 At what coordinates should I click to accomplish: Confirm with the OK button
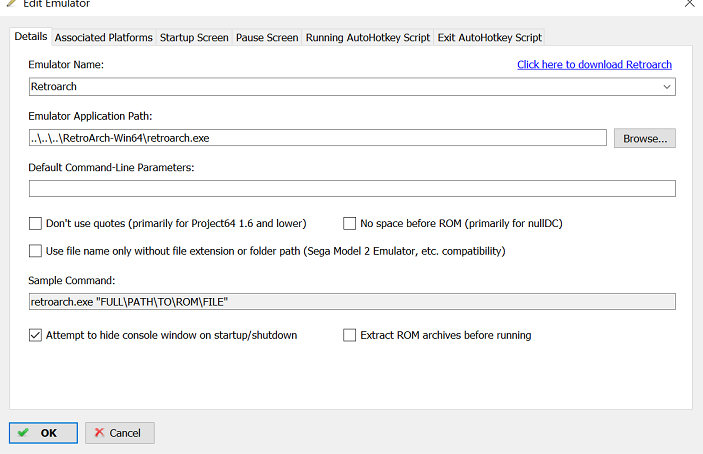point(43,433)
